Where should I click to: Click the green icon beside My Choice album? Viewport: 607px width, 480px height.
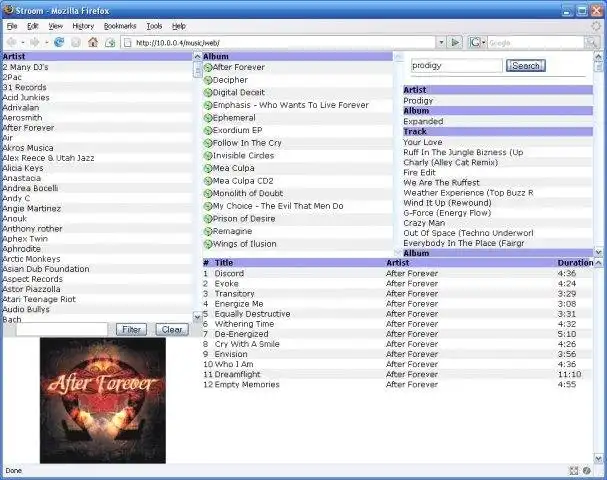[208, 207]
